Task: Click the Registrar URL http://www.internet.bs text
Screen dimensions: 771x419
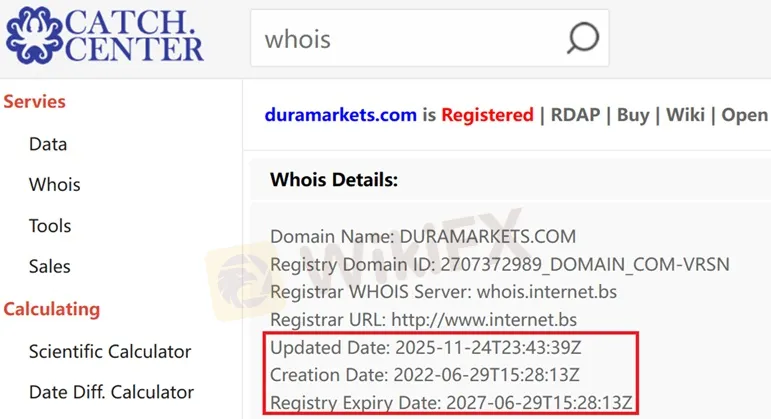Action: [484, 320]
